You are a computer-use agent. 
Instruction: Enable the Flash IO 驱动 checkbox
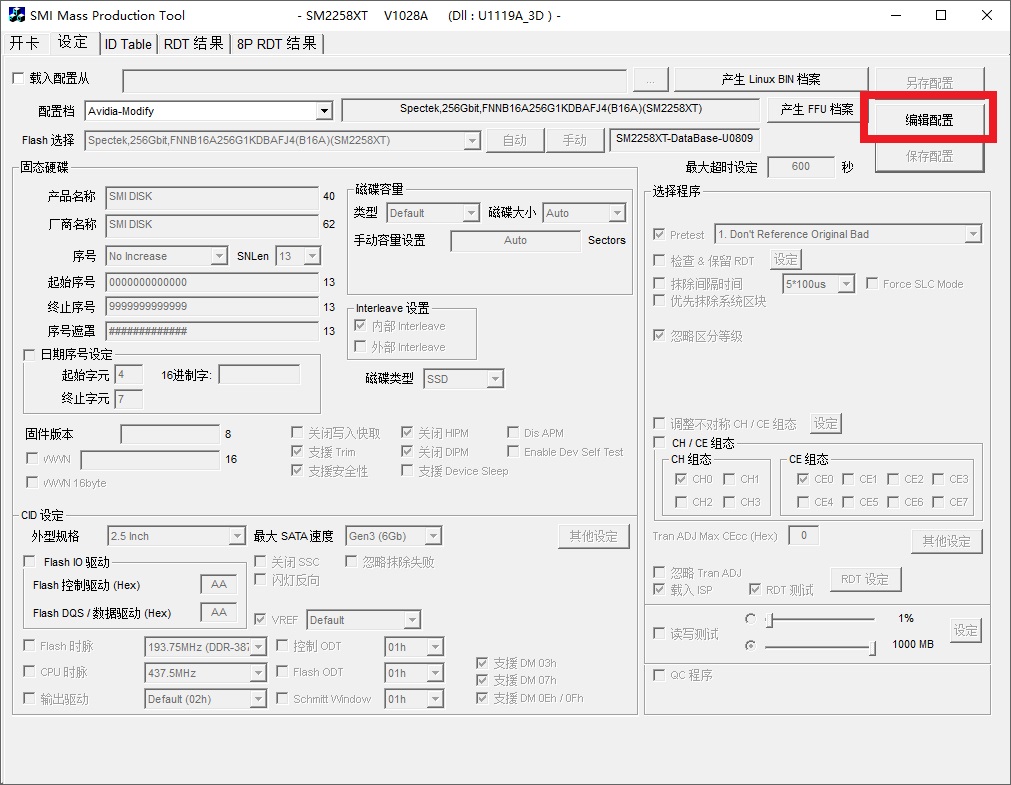29,562
